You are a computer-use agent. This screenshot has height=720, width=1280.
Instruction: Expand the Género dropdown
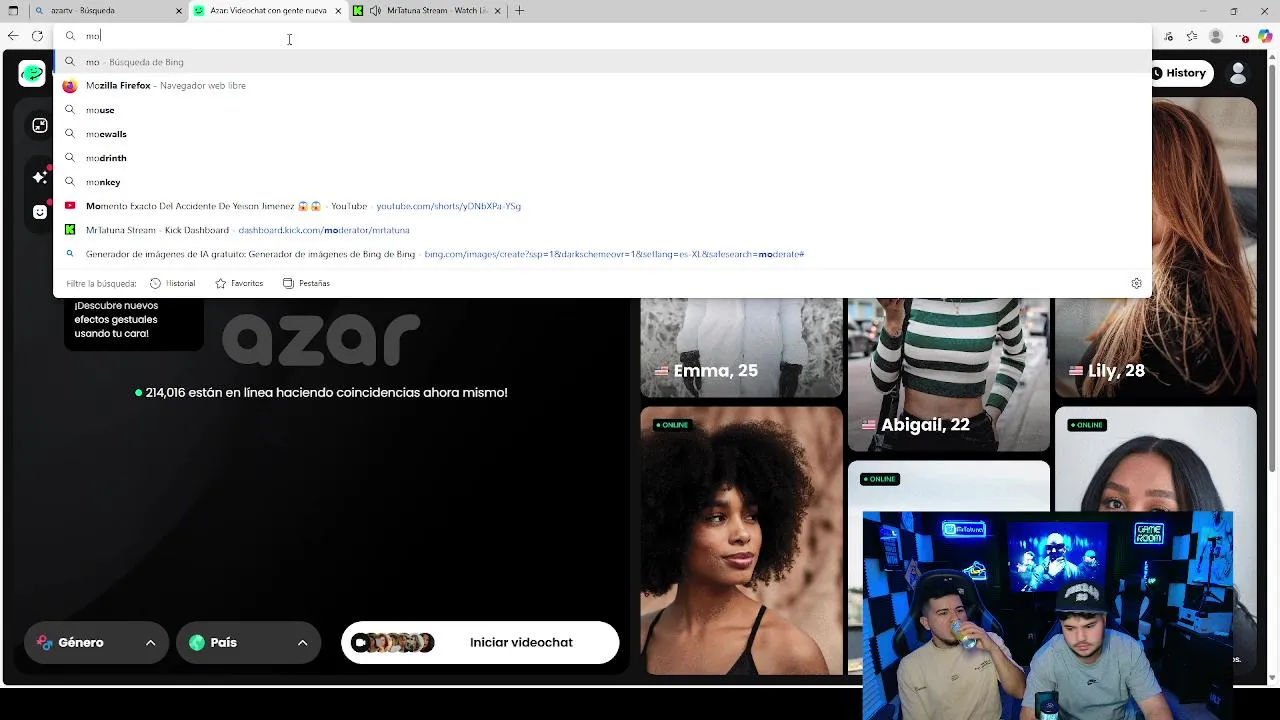tap(96, 643)
